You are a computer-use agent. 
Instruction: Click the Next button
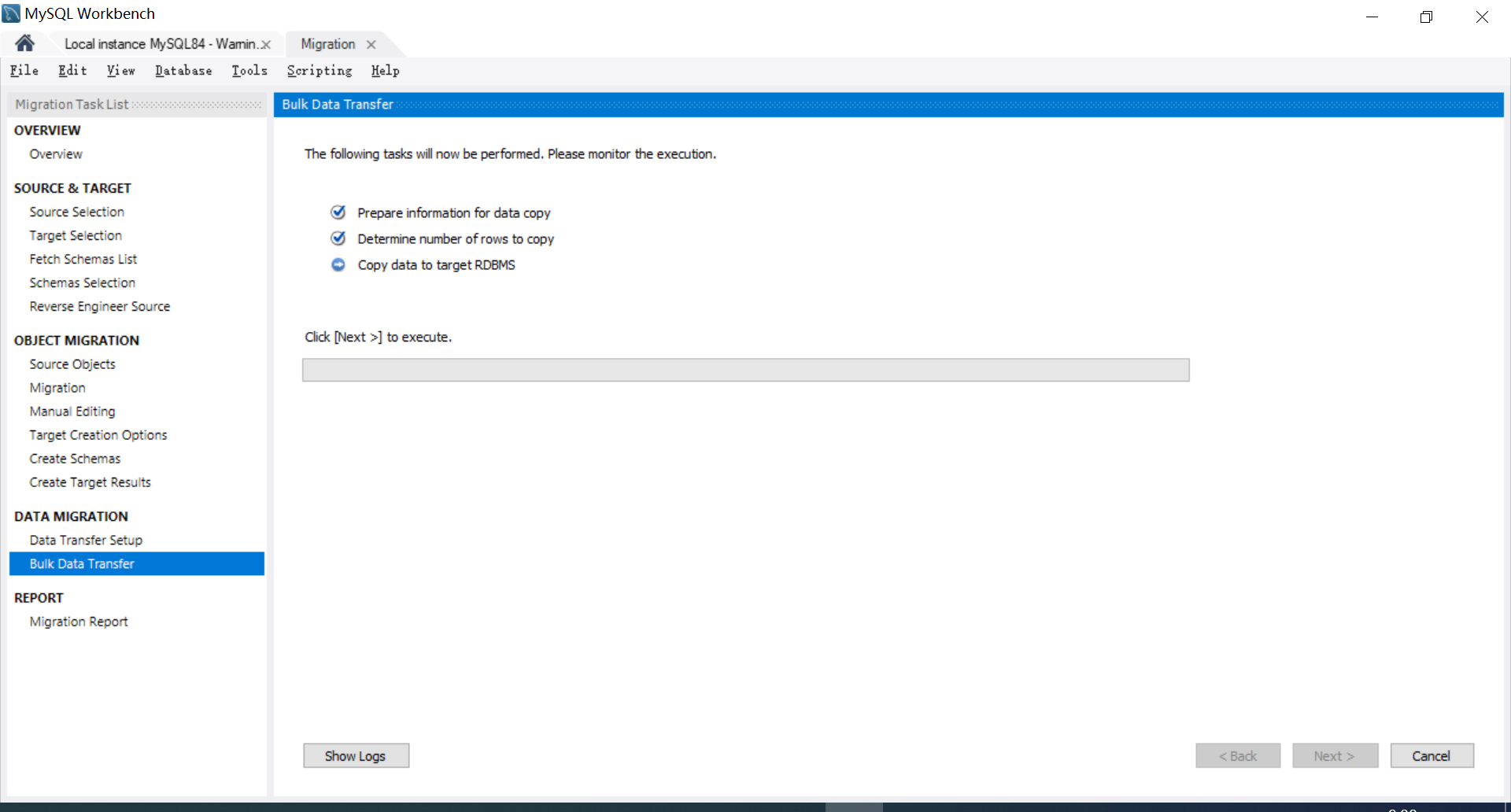[1336, 755]
